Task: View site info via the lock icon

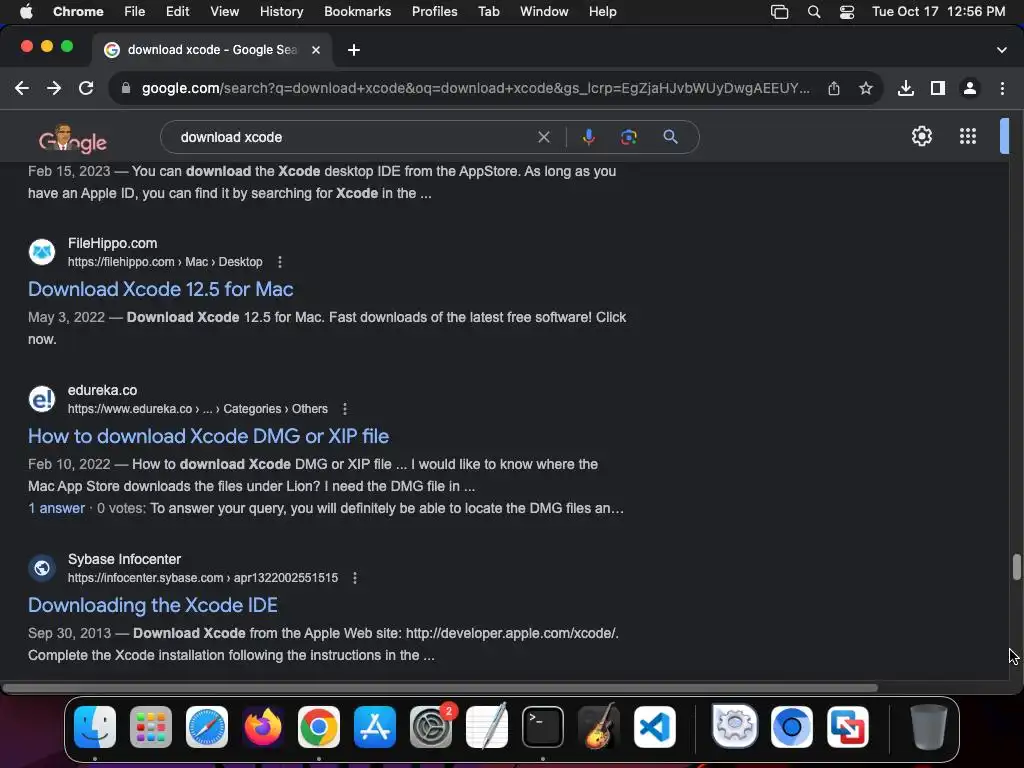Action: [x=126, y=88]
